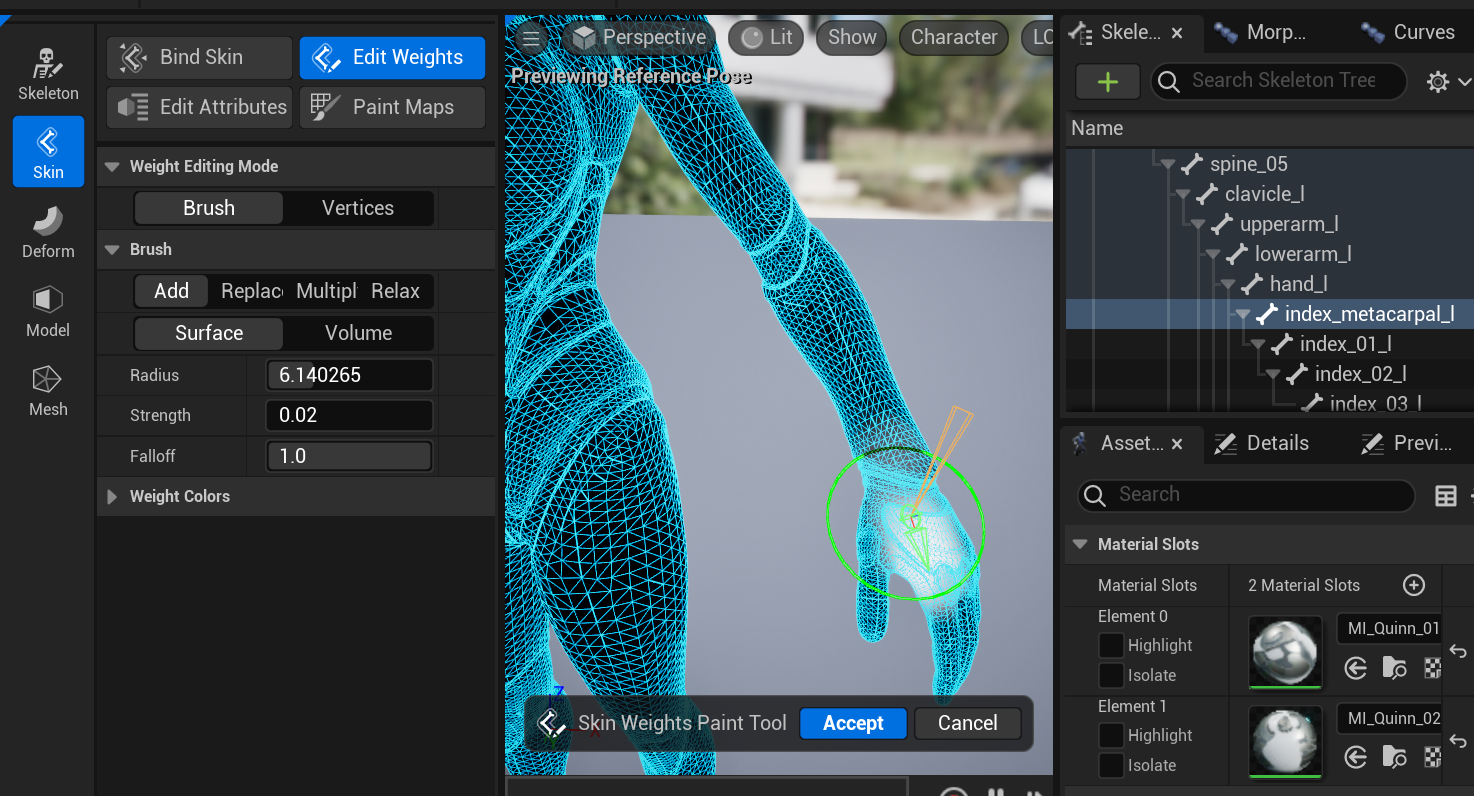
Task: Open the MI_Quinn_02 material dropdown
Action: (x=1389, y=718)
